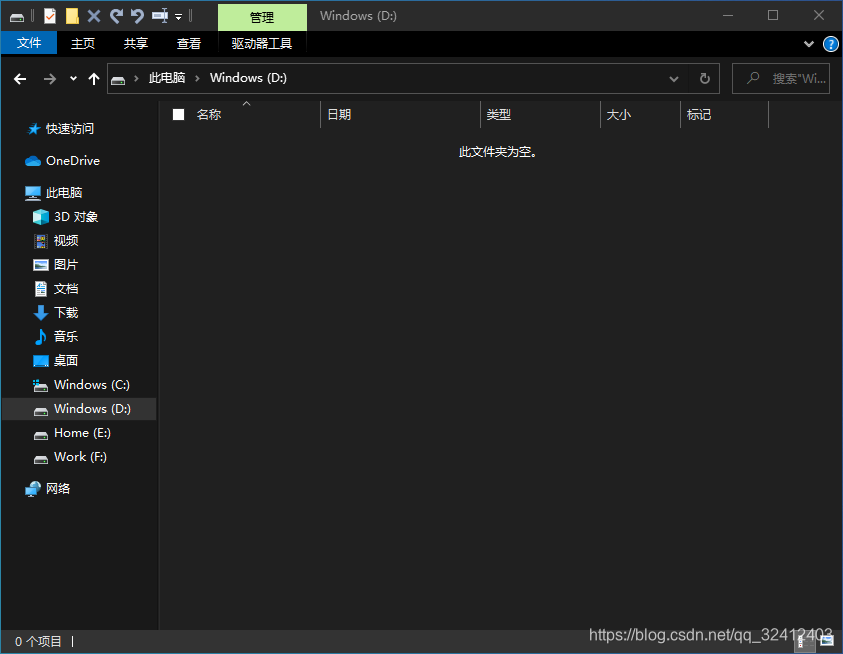Open the Customize Quick Access Toolbar dropdown

(x=178, y=17)
